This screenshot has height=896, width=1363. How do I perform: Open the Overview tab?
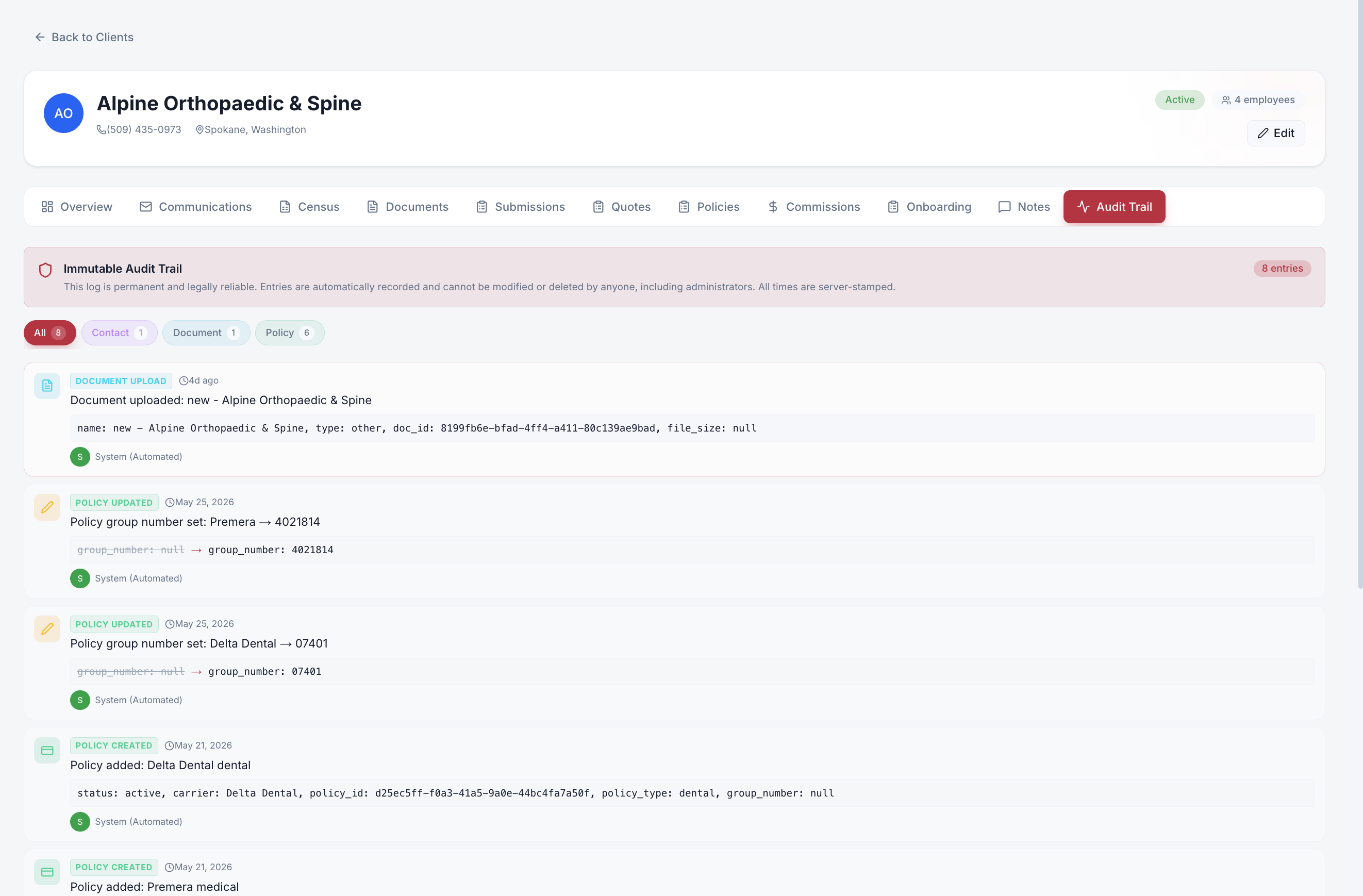click(77, 207)
